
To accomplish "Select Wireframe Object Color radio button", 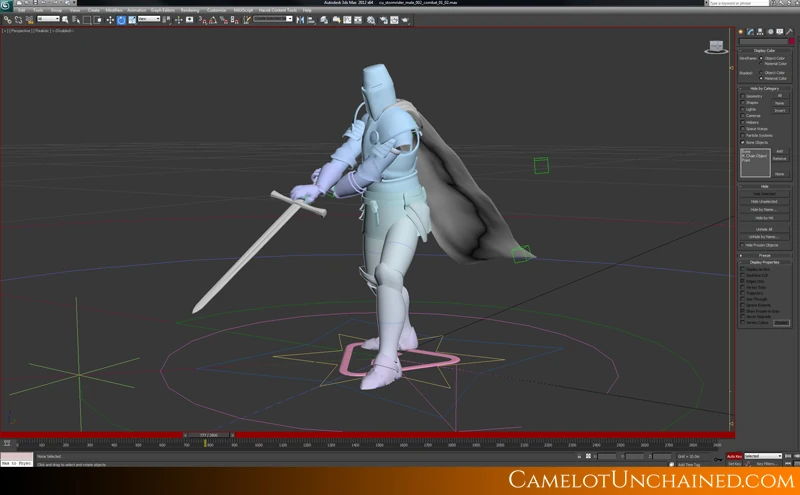I will (x=761, y=58).
